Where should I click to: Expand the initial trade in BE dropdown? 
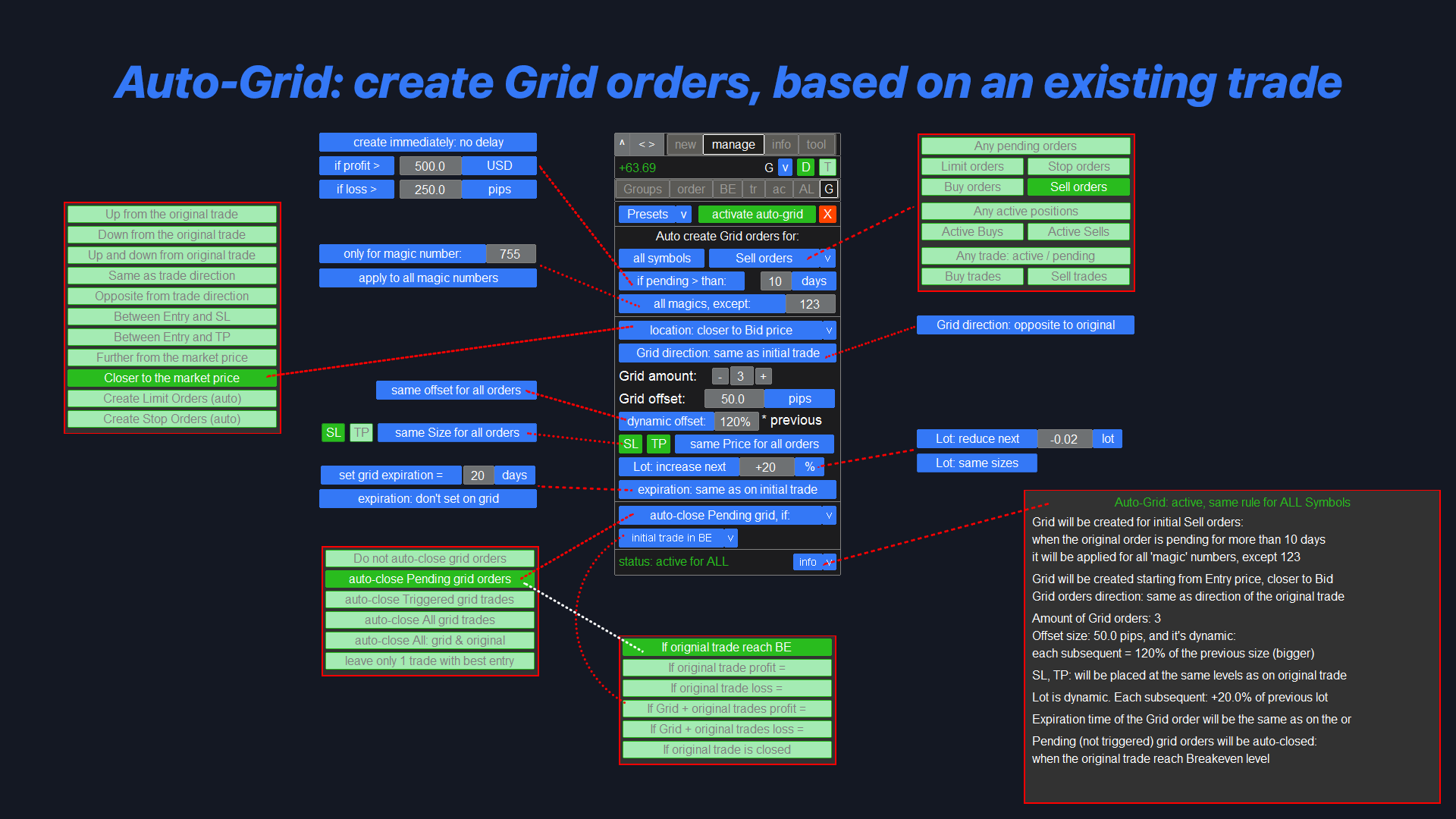pos(730,538)
